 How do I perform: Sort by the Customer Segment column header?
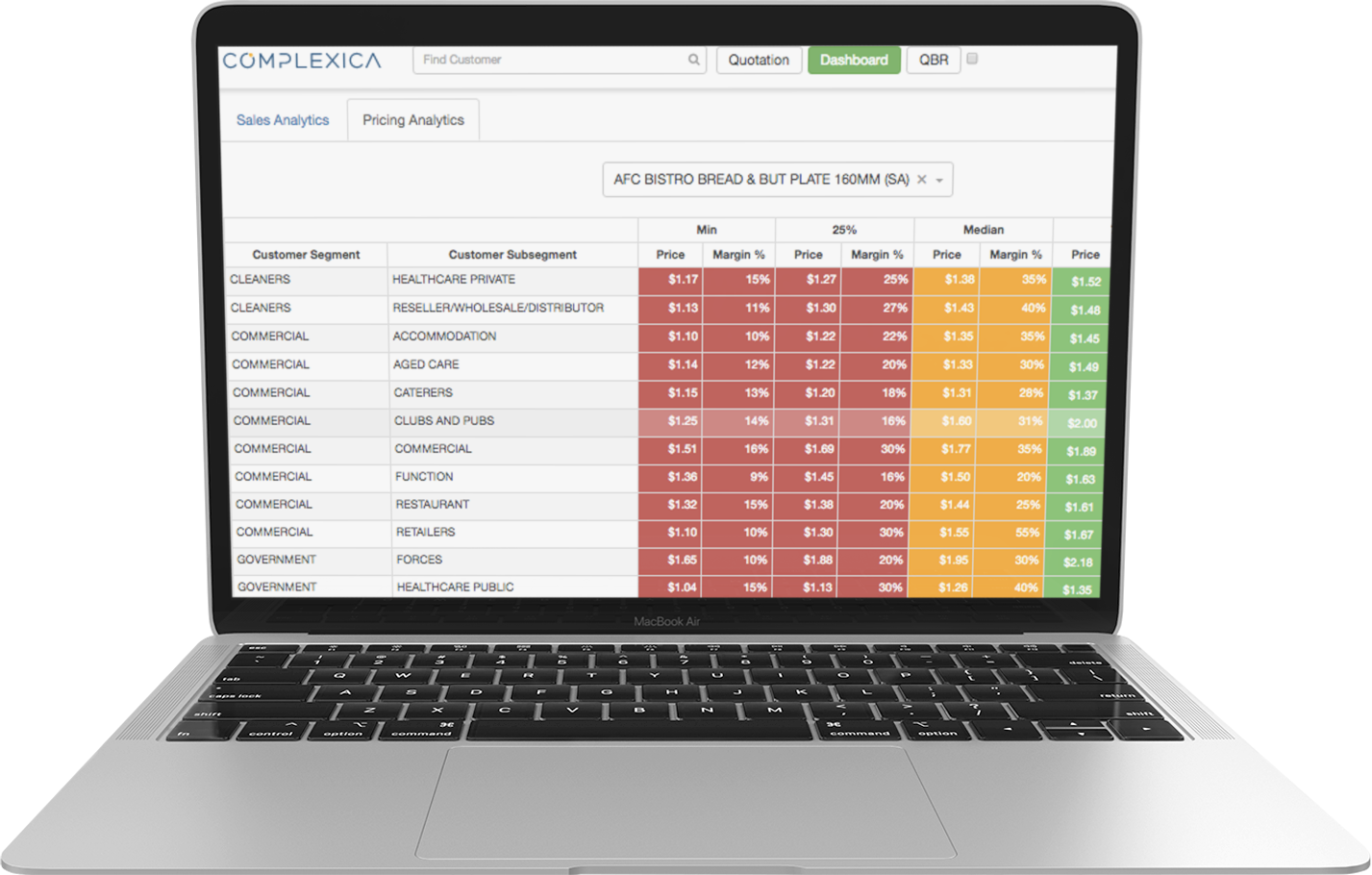305,254
